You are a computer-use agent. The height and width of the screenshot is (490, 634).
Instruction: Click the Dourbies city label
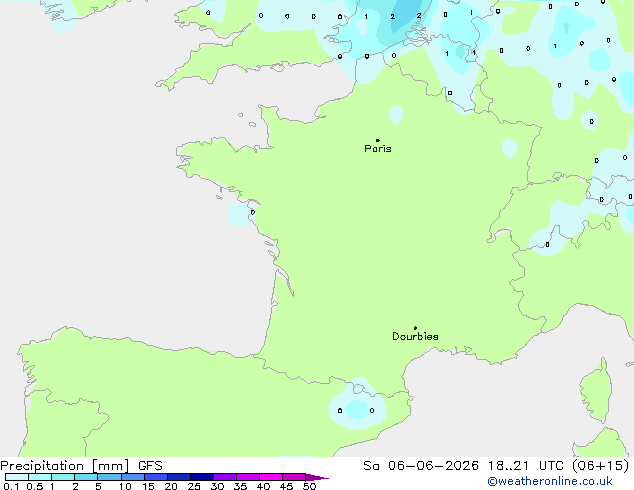(415, 336)
